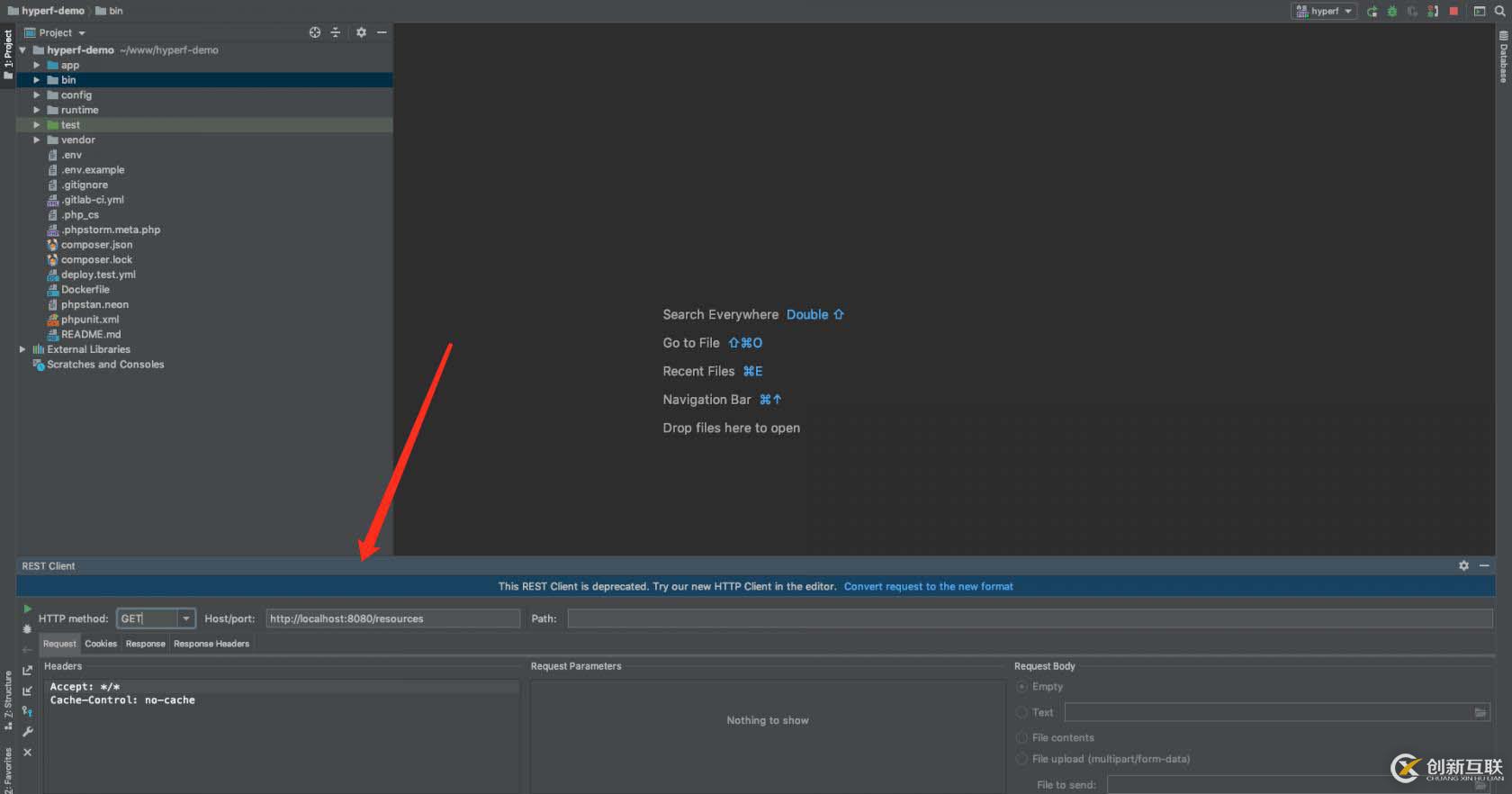Start debugging with the green bug icon
The width and height of the screenshot is (1512, 794).
(1392, 11)
